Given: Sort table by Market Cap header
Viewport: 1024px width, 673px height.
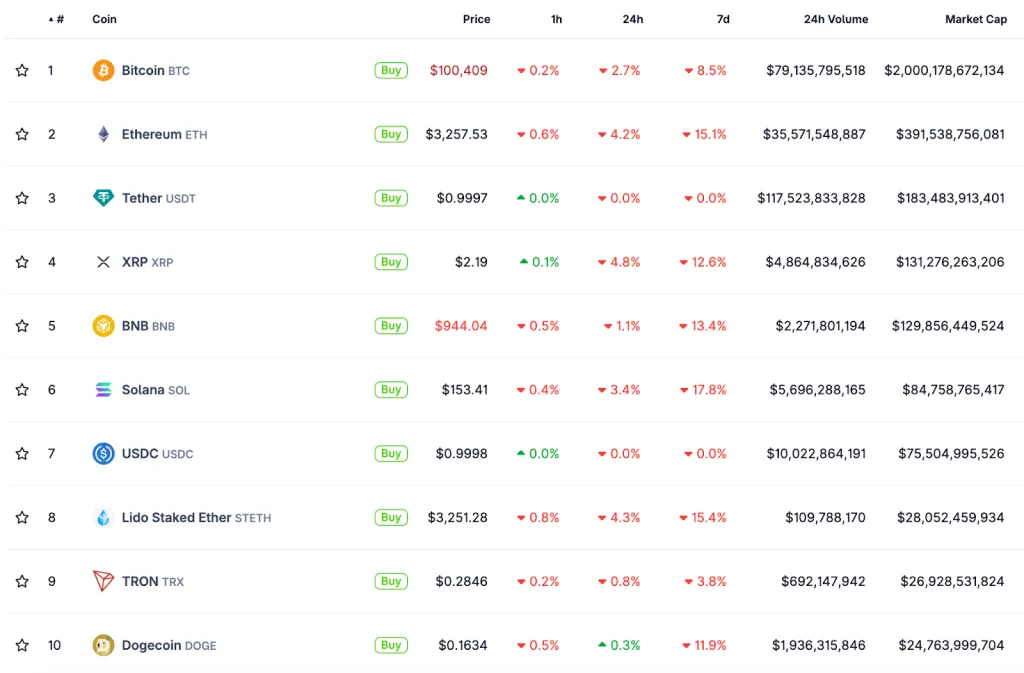Looking at the screenshot, I should click(975, 19).
